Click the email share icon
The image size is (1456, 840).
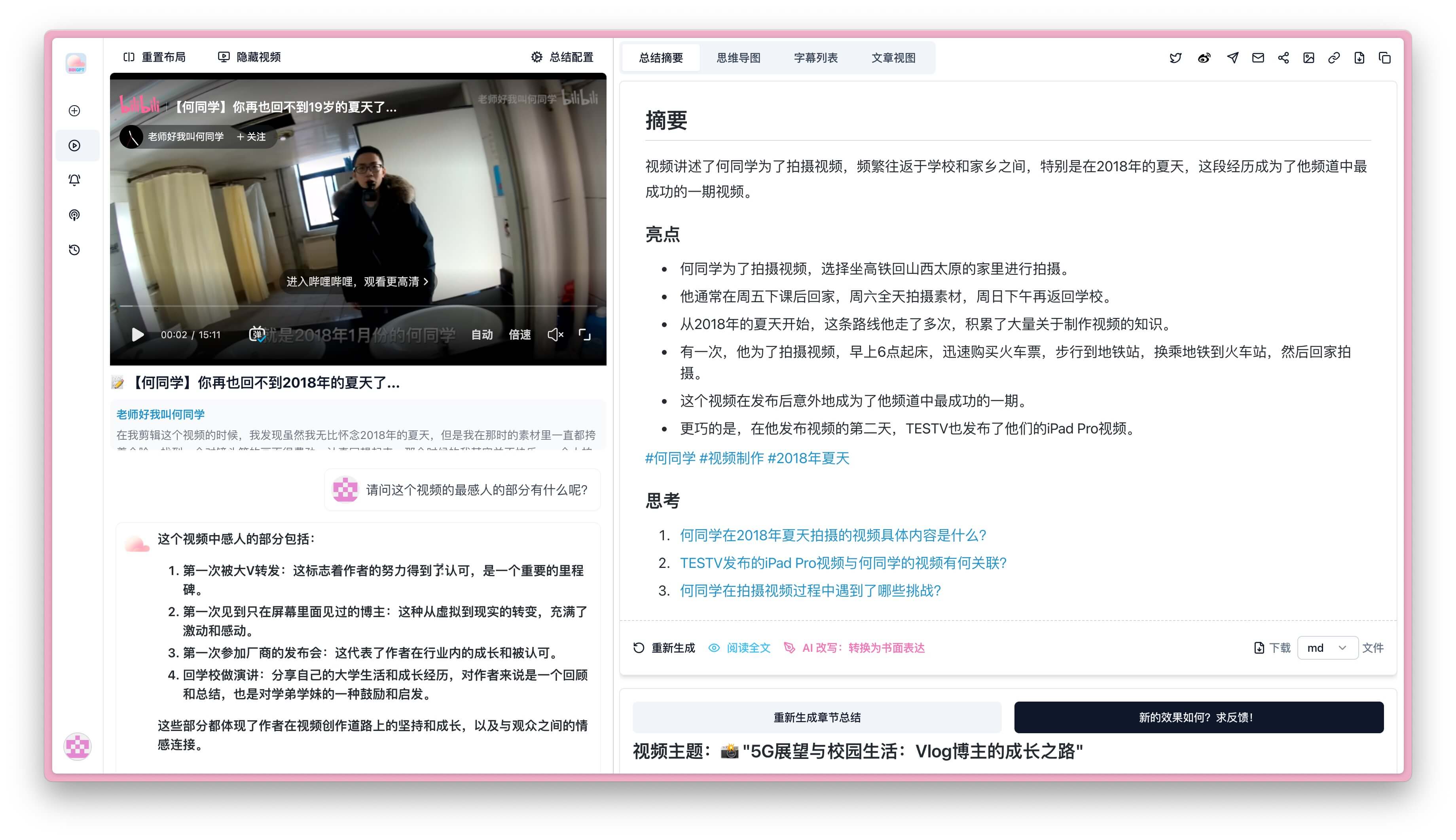(x=1258, y=58)
